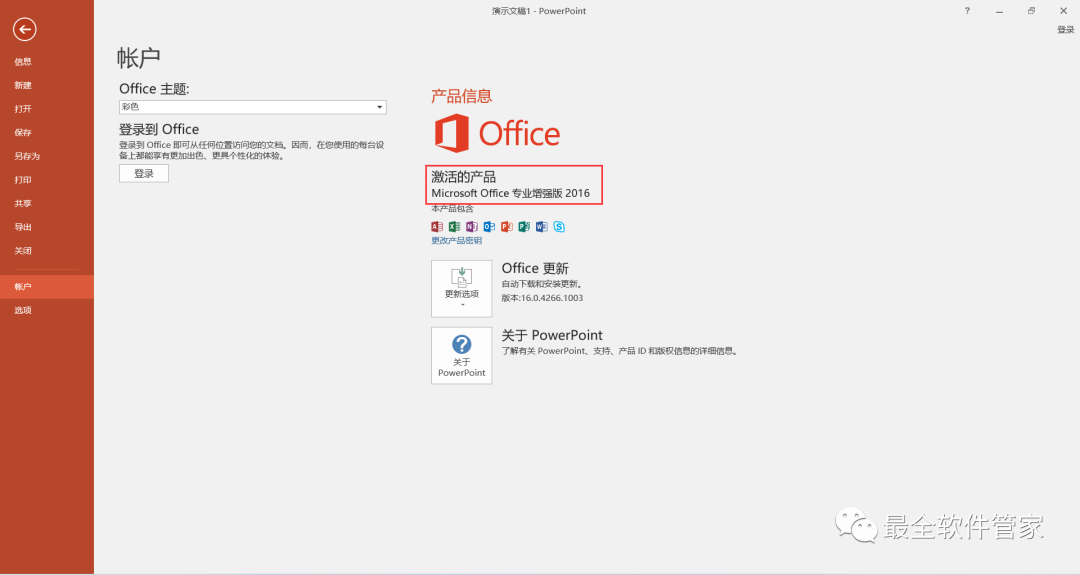This screenshot has height=575, width=1080.
Task: Click the Microsoft Office 专业增强版 2016 text
Action: pos(510,194)
